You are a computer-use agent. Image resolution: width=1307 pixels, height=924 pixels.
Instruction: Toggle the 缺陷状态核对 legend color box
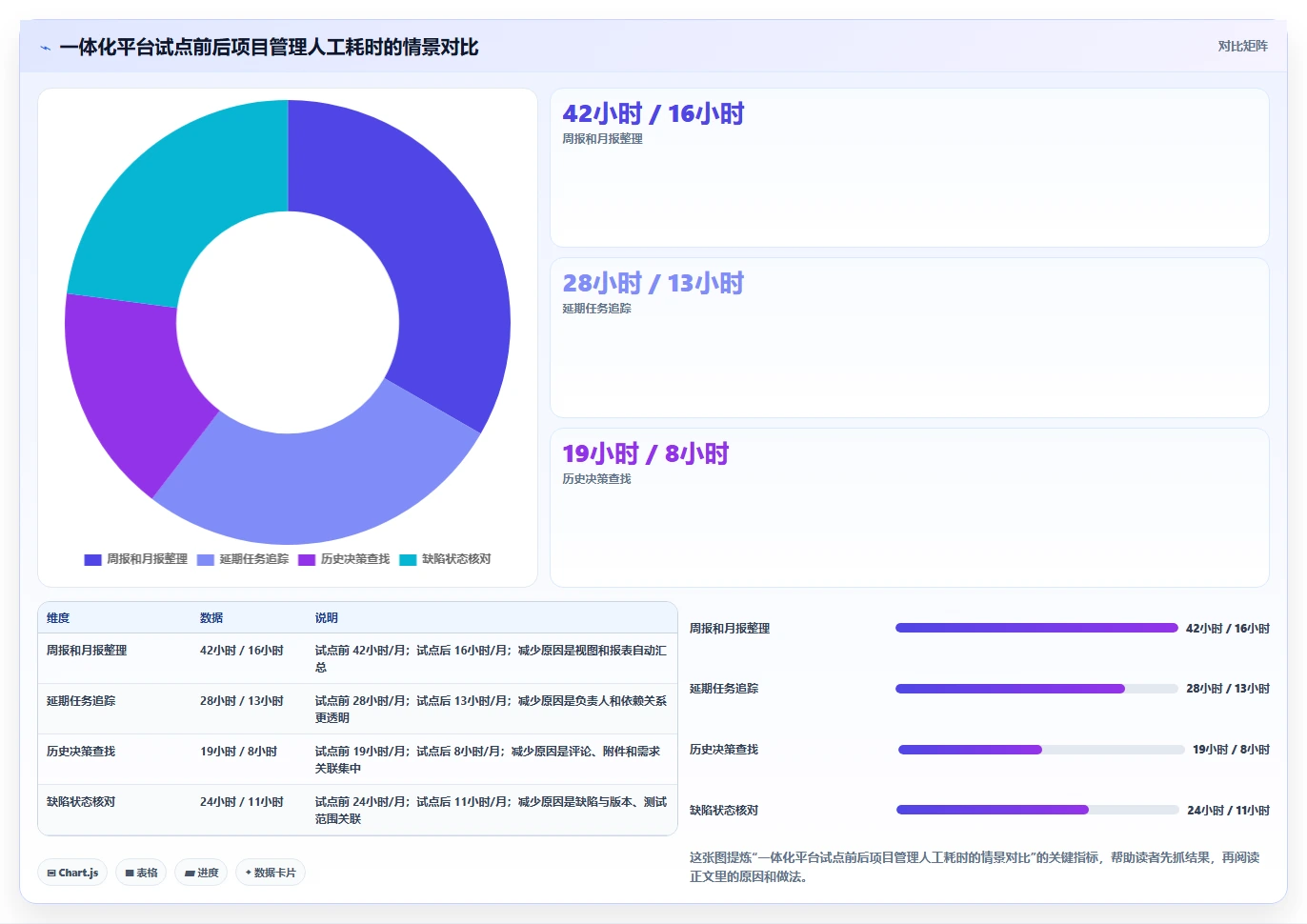[x=408, y=560]
